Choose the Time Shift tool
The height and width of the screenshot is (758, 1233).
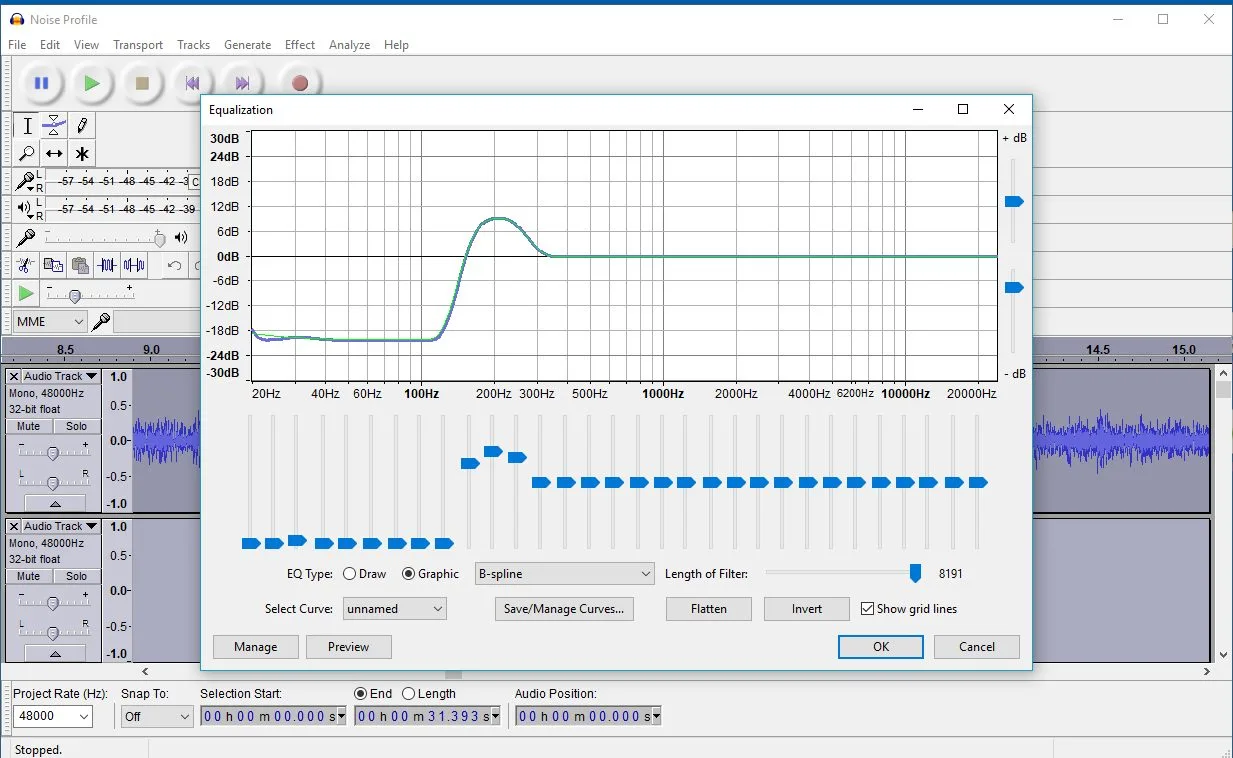(54, 154)
